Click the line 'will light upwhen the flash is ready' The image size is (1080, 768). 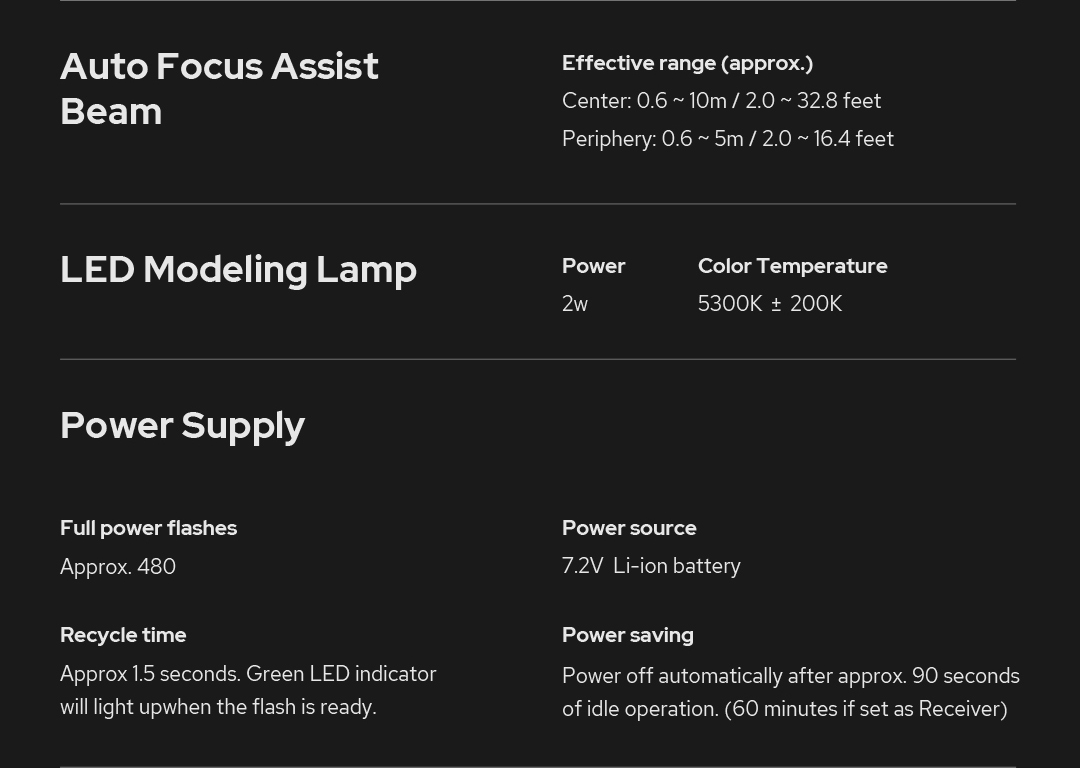(218, 707)
